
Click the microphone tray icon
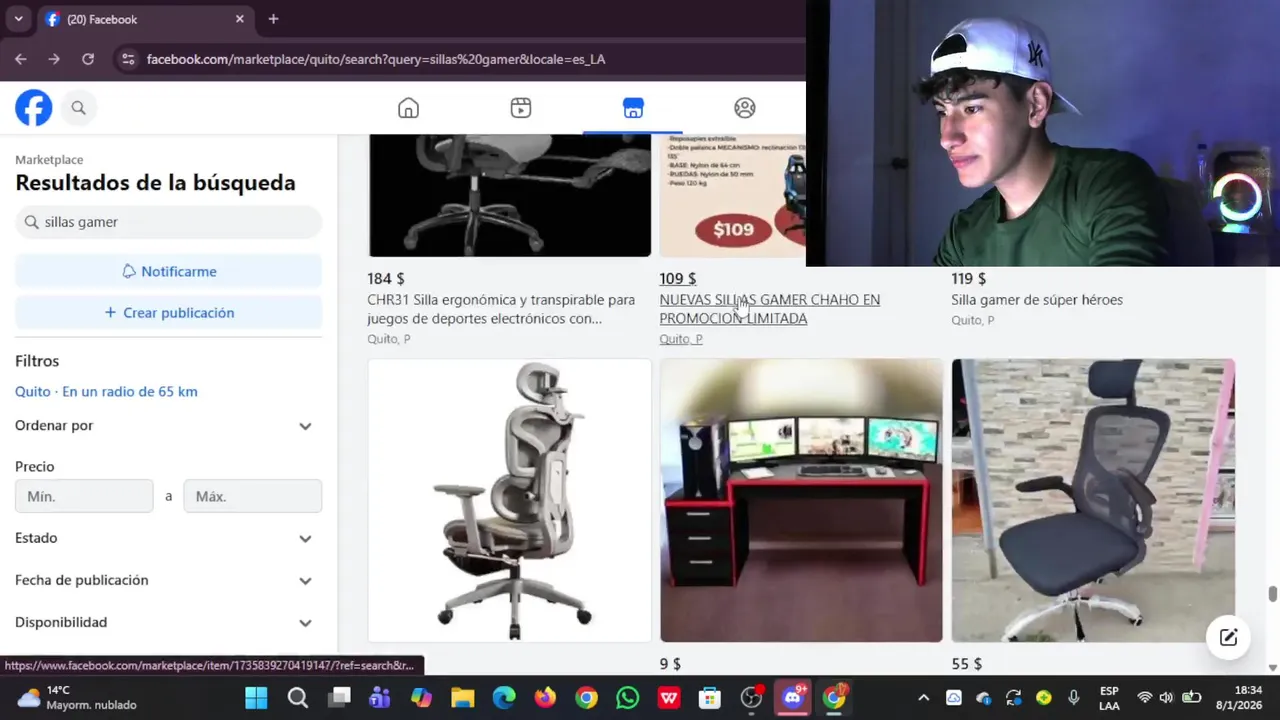pyautogui.click(x=1074, y=697)
